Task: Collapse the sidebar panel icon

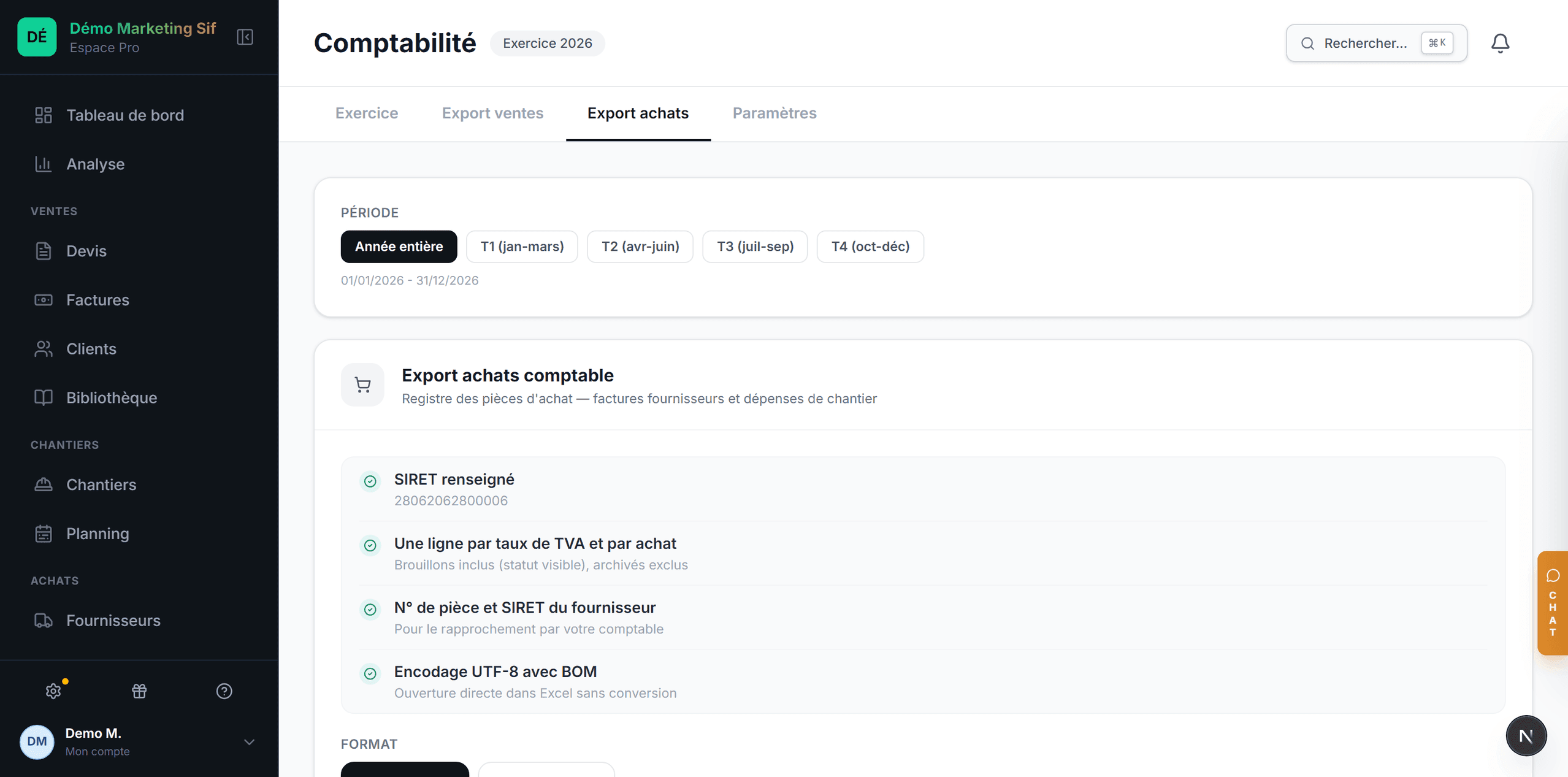Action: tap(245, 37)
